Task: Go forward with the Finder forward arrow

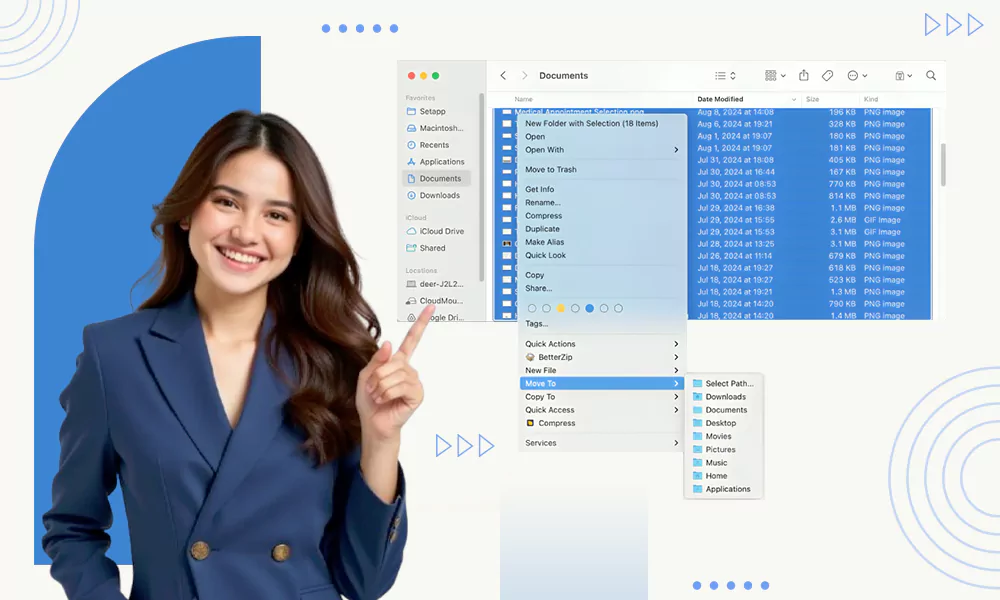Action: (524, 75)
